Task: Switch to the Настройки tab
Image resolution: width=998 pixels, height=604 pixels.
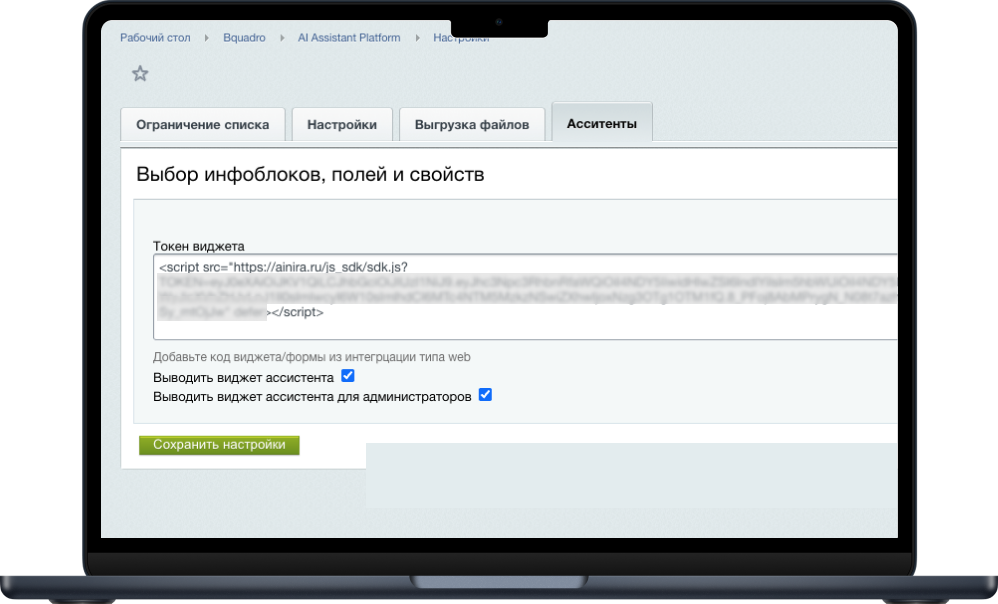Action: [342, 125]
